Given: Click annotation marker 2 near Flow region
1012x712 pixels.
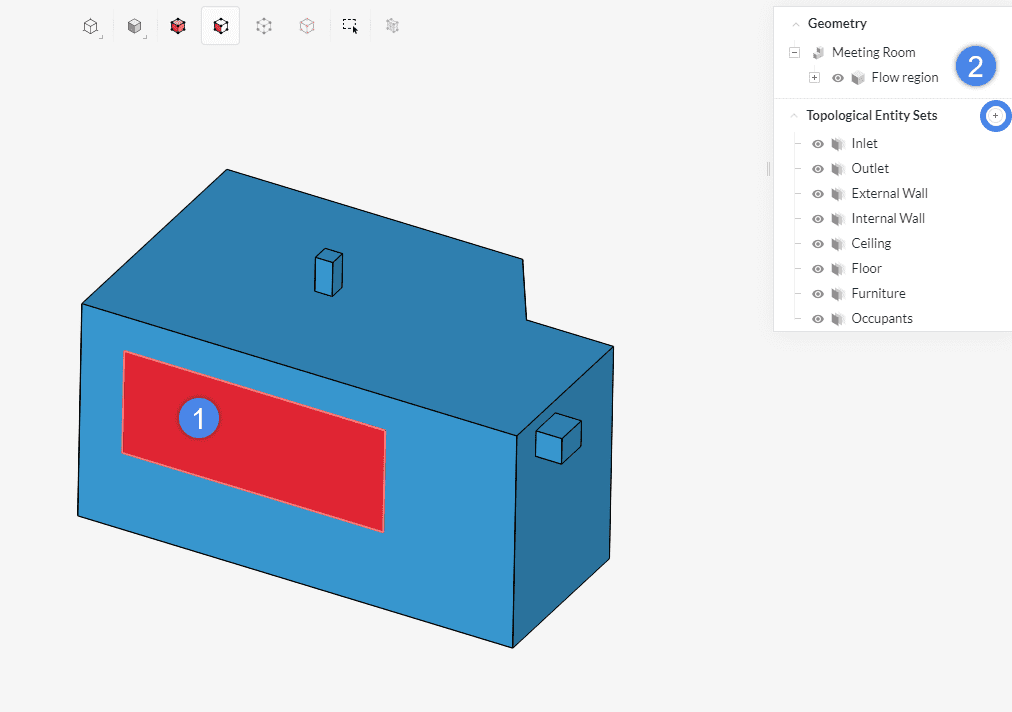Looking at the screenshot, I should (975, 66).
